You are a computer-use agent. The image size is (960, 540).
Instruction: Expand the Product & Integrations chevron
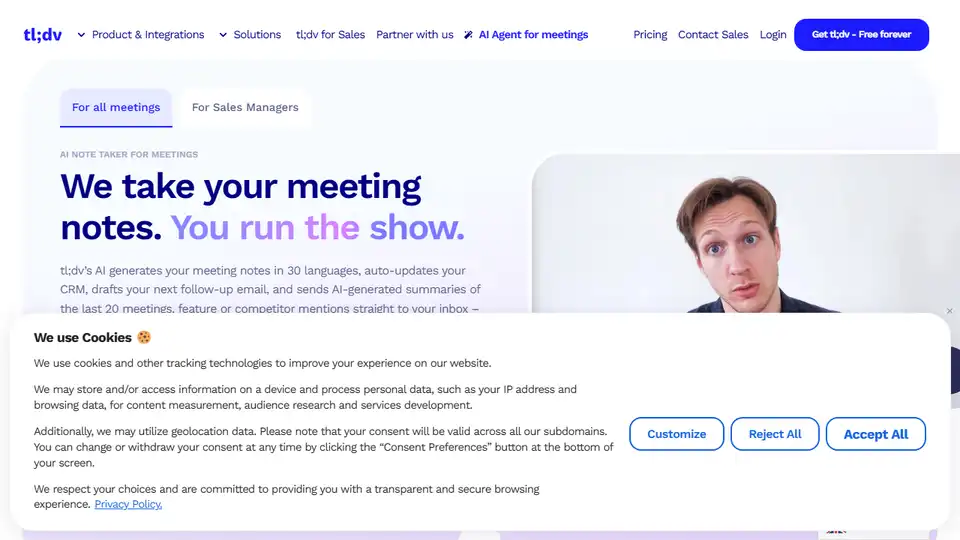[x=81, y=35]
